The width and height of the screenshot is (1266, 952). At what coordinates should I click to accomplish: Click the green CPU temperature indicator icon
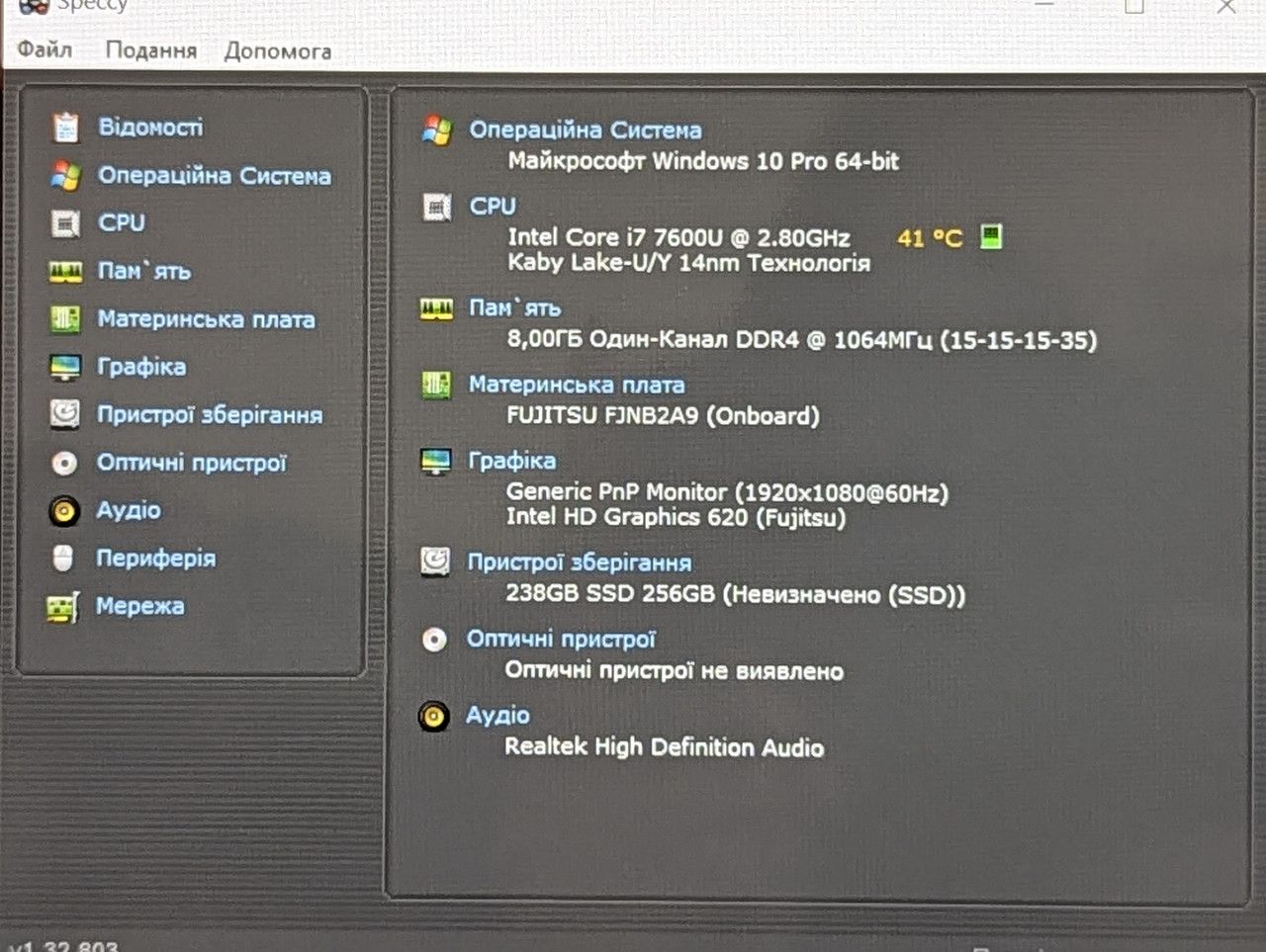pyautogui.click(x=990, y=237)
